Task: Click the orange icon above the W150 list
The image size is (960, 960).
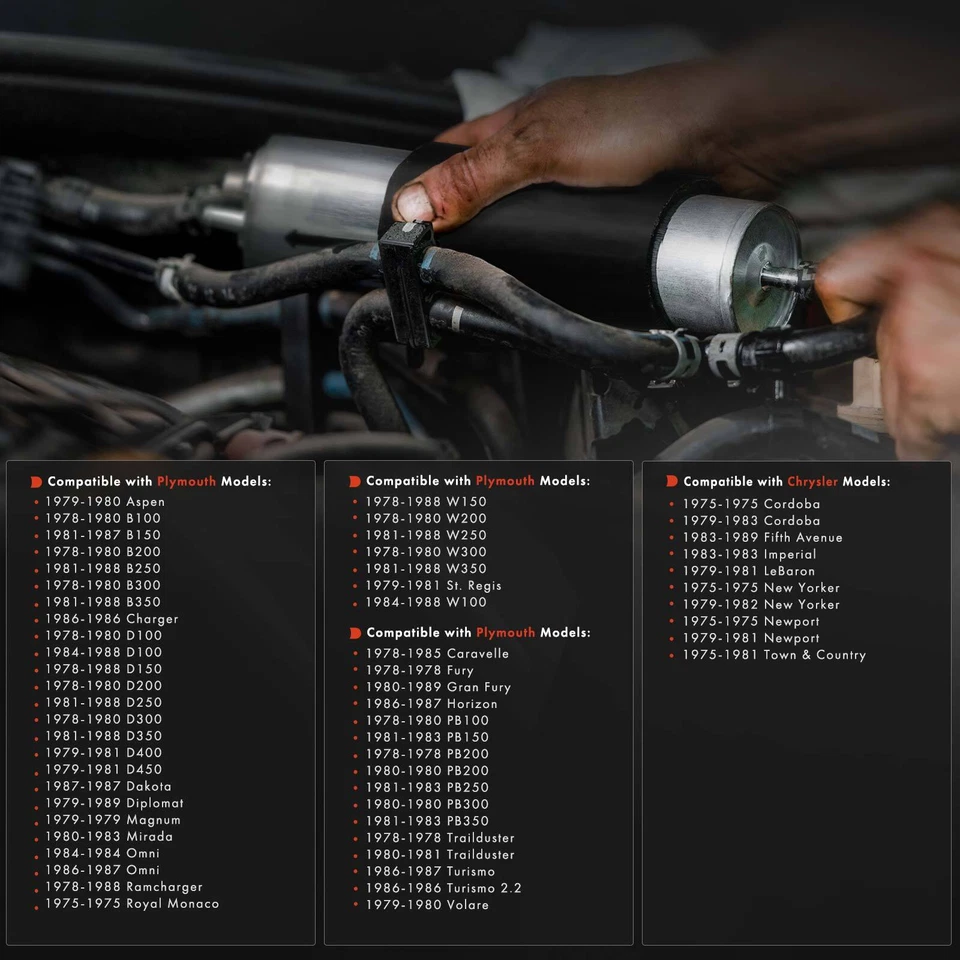Action: pyautogui.click(x=354, y=481)
